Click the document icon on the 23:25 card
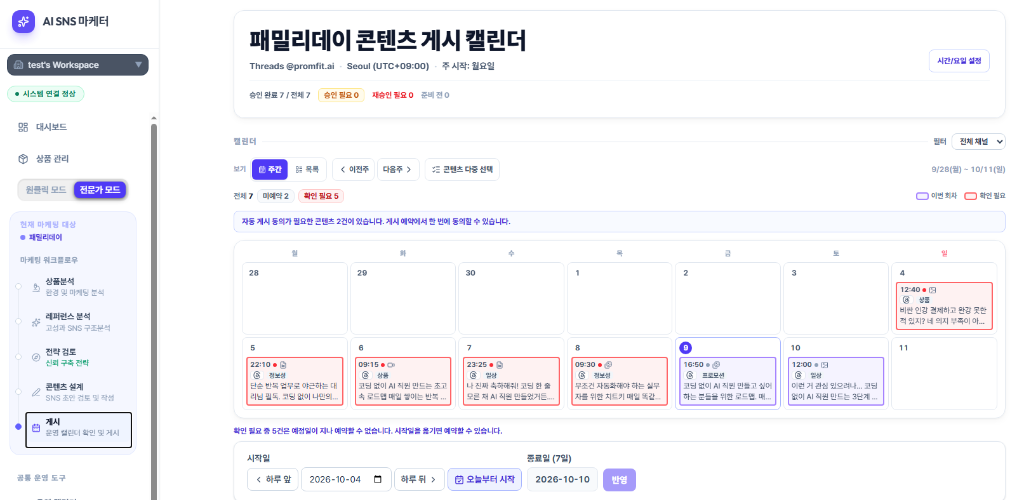This screenshot has height=500, width=1024. point(500,365)
